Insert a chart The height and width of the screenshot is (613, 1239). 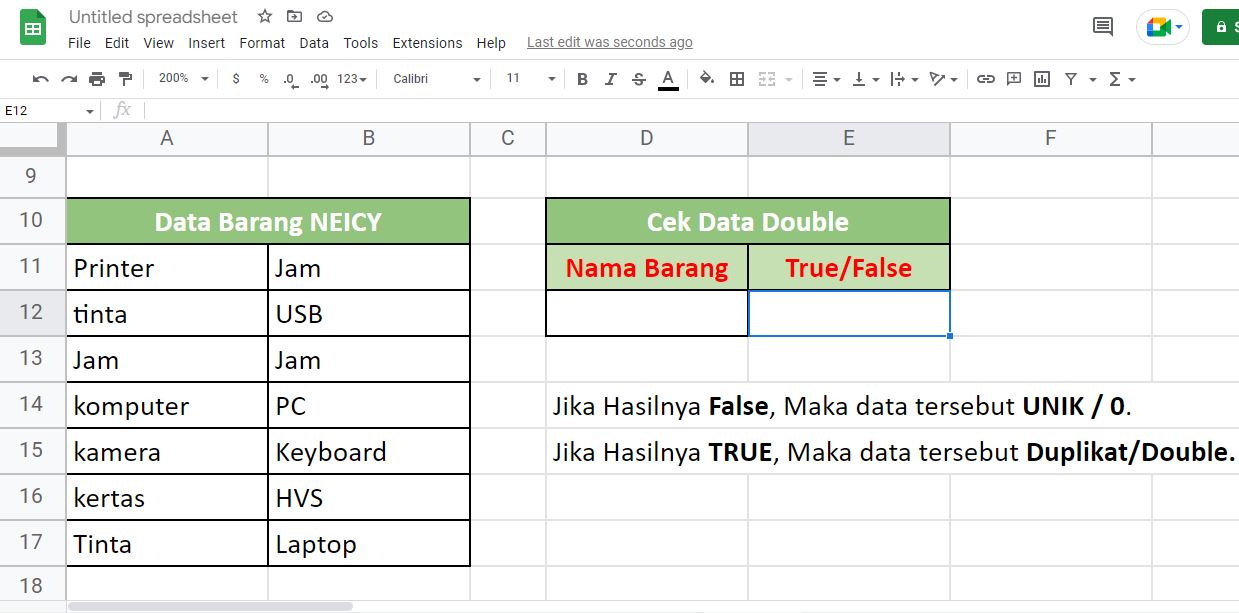tap(1042, 79)
